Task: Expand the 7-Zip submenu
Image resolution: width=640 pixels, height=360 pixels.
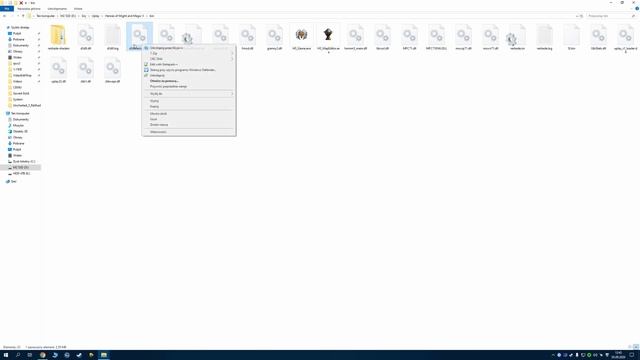Action: pyautogui.click(x=189, y=53)
